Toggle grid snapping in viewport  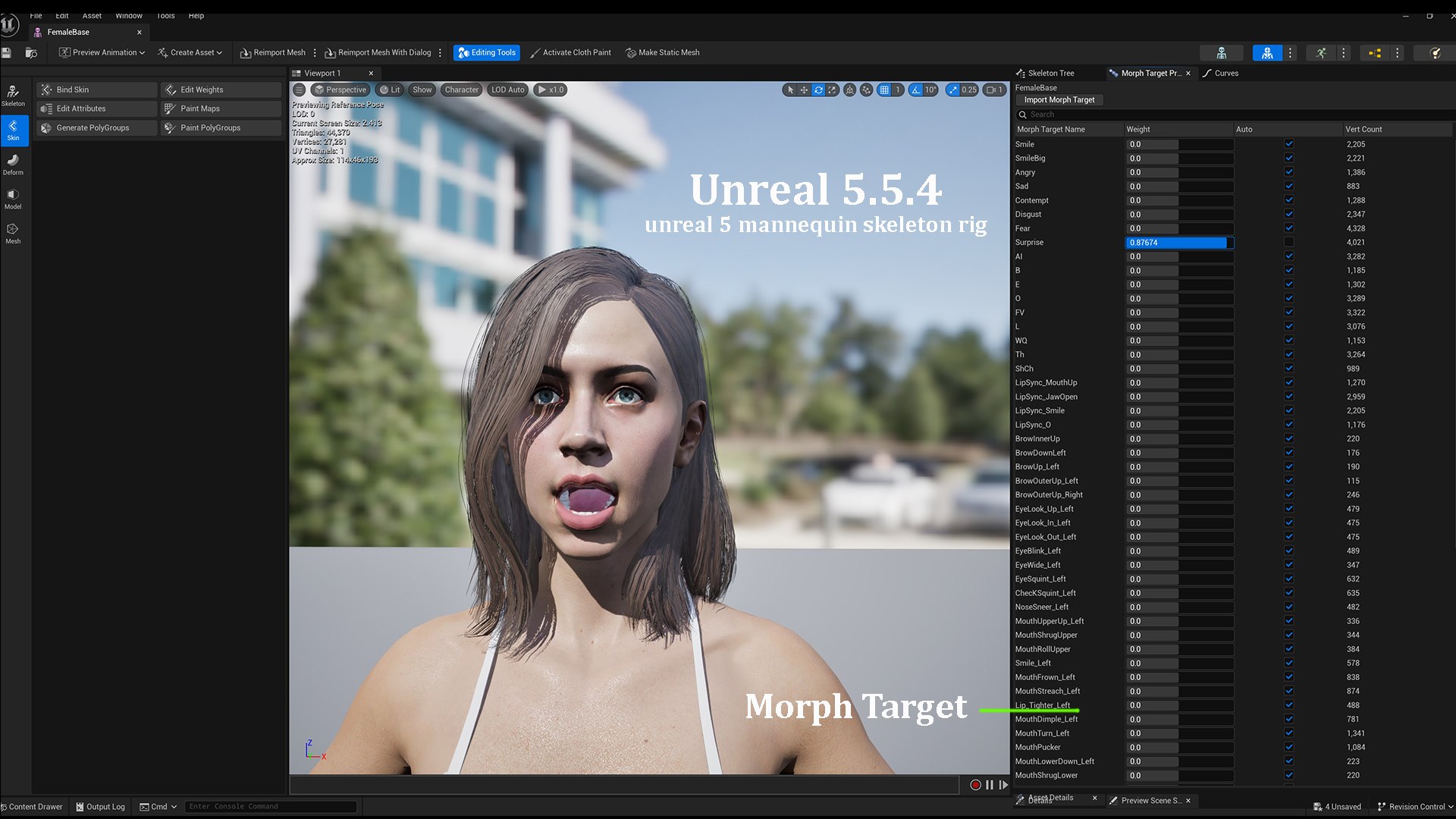[x=884, y=89]
